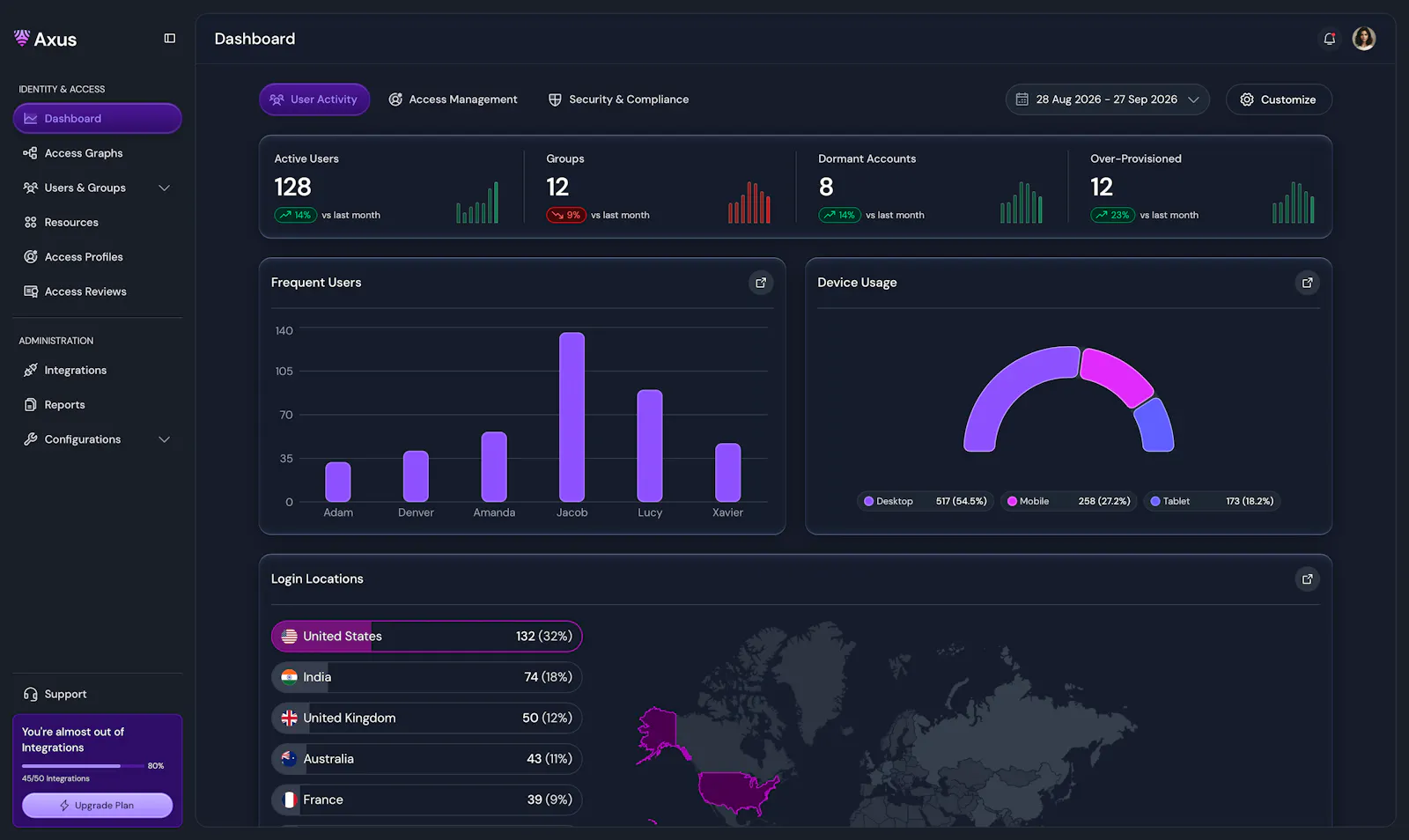Click the Tablet legend color dot
The image size is (1409, 840).
click(x=1155, y=501)
